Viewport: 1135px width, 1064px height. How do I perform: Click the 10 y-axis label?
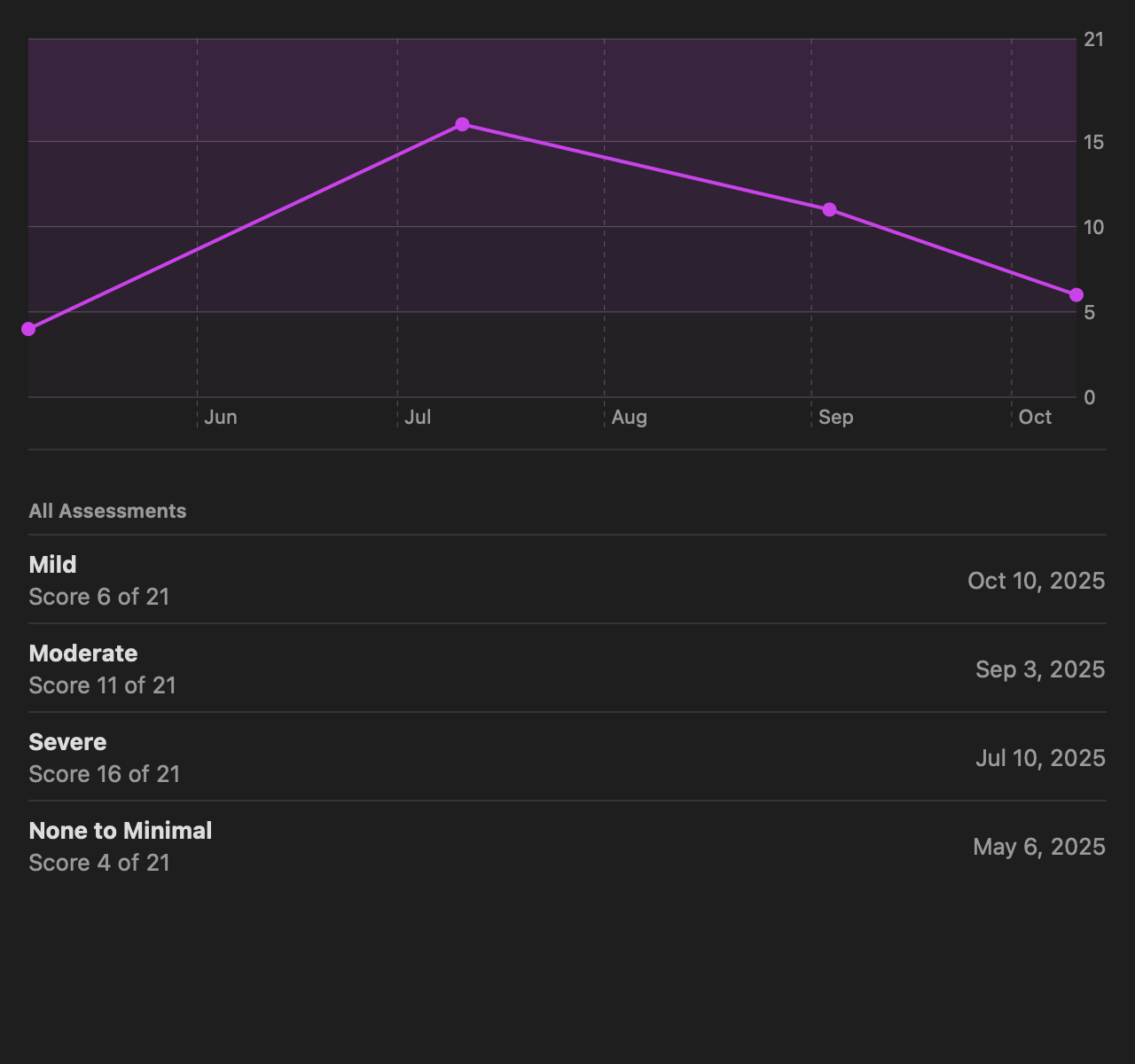click(x=1094, y=227)
